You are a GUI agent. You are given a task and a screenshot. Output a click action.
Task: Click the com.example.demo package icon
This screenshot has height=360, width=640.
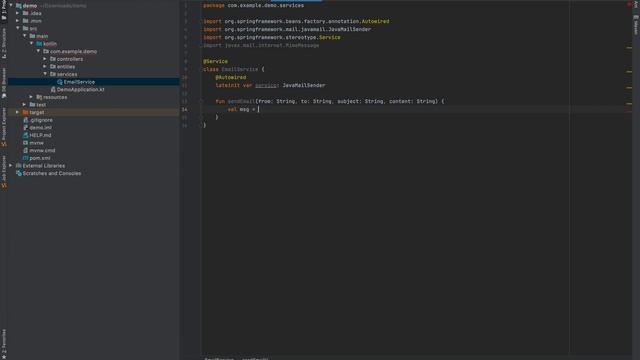click(x=46, y=51)
